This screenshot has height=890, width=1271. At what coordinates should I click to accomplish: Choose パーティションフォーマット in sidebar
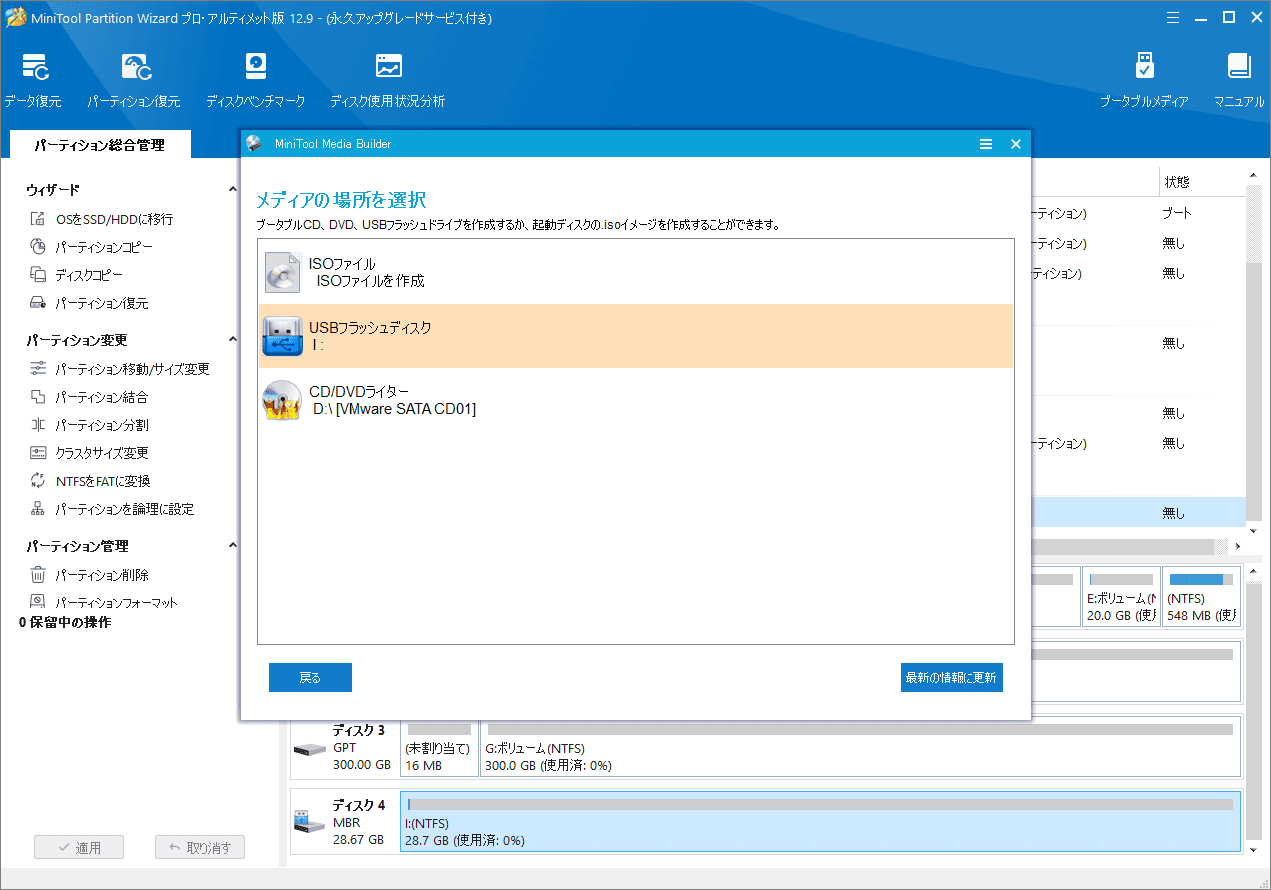pyautogui.click(x=103, y=602)
